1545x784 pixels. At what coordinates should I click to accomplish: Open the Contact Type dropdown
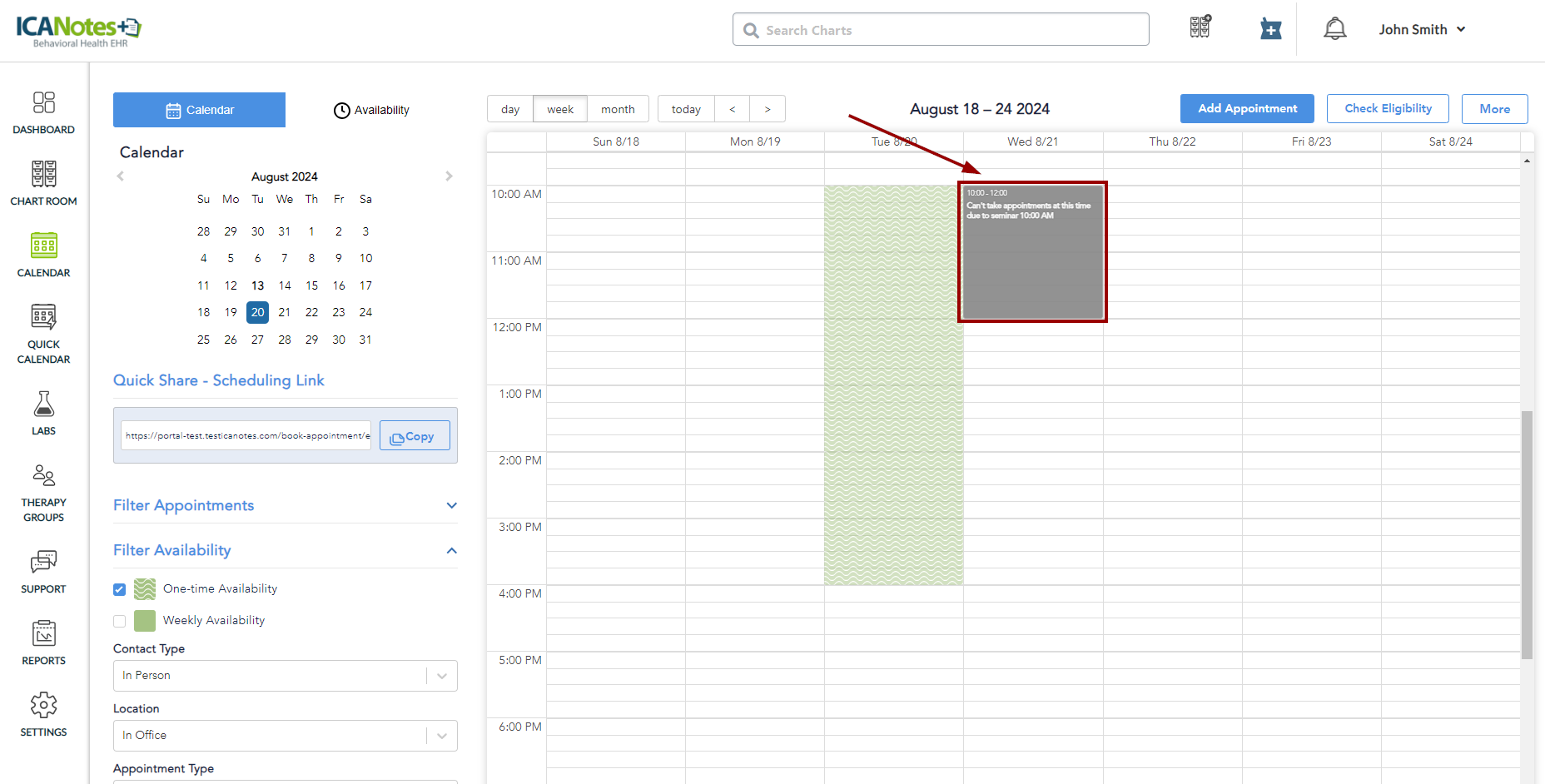285,676
